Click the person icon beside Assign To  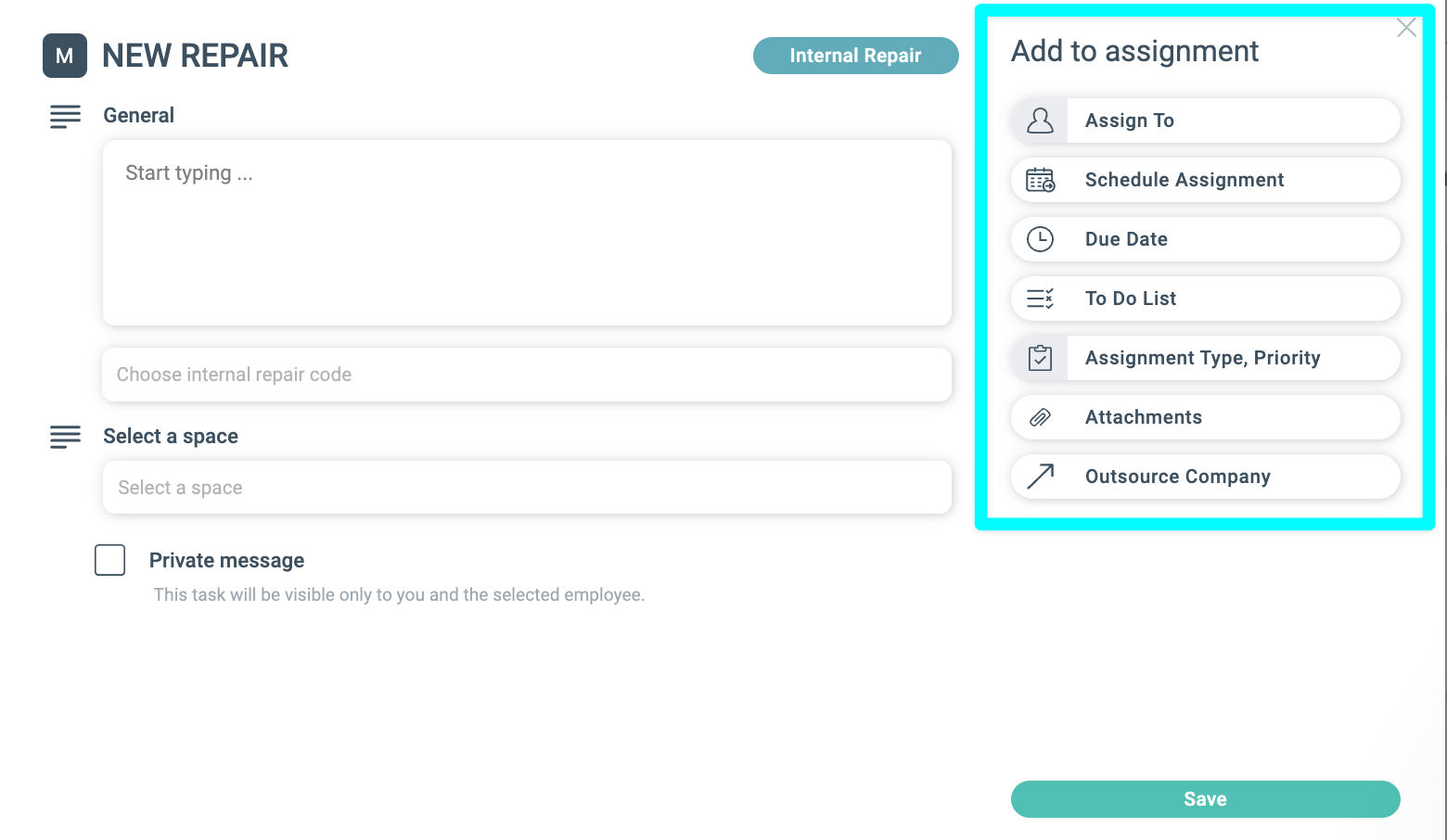tap(1040, 121)
